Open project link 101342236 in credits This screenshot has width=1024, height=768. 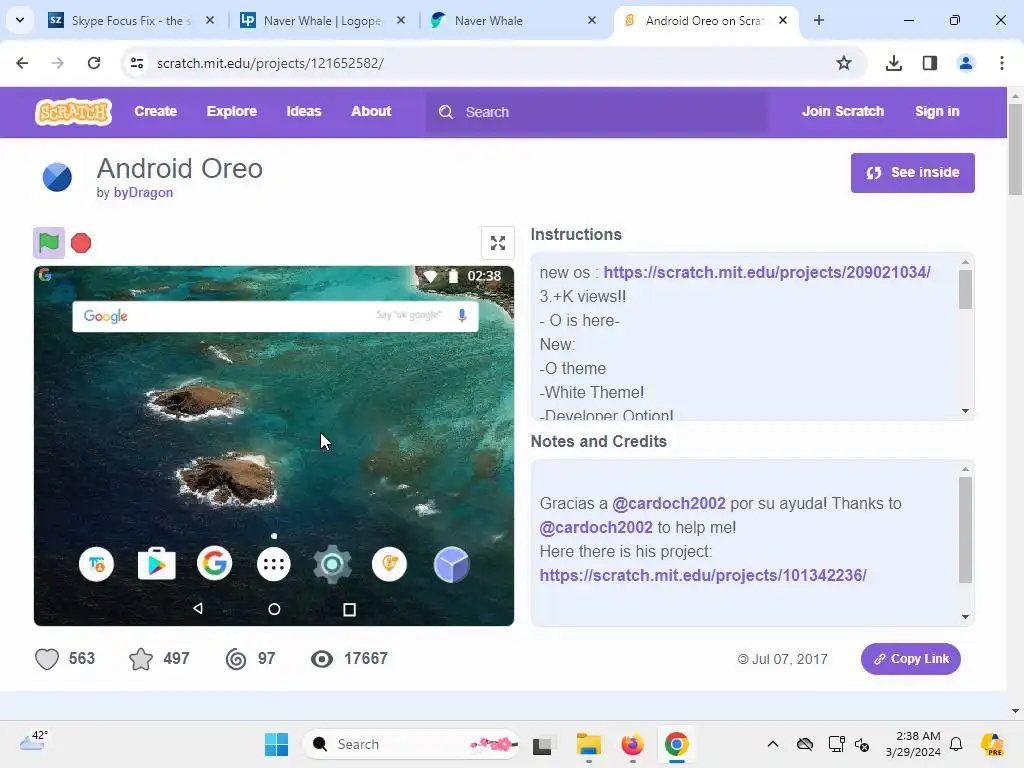(703, 575)
